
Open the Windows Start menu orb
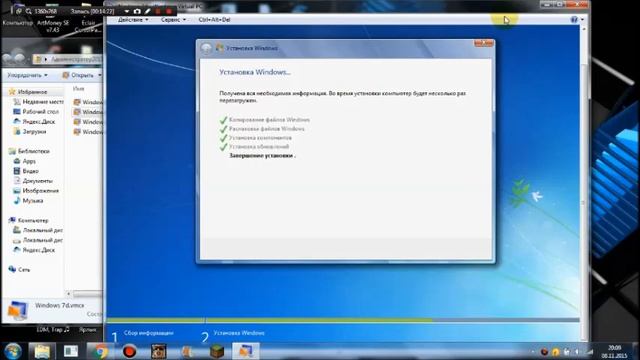pos(13,351)
